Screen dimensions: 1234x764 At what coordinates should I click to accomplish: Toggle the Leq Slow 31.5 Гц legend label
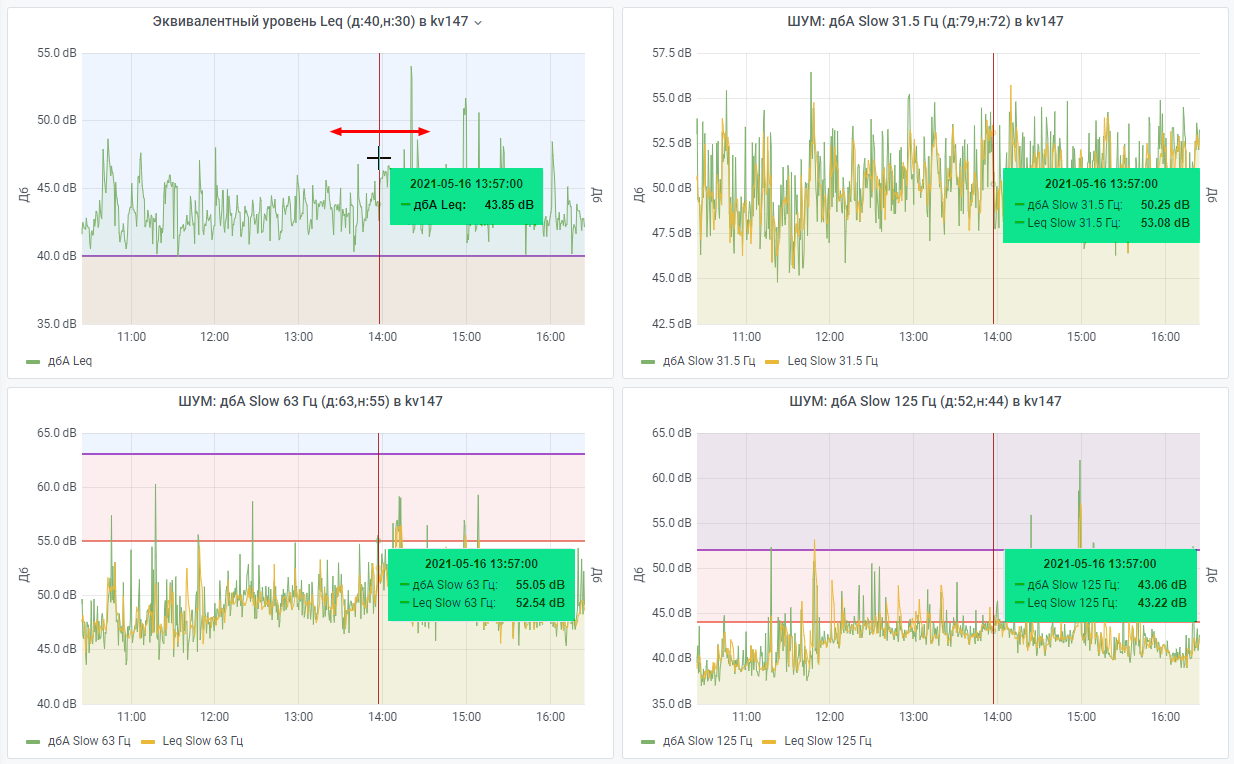(832, 361)
